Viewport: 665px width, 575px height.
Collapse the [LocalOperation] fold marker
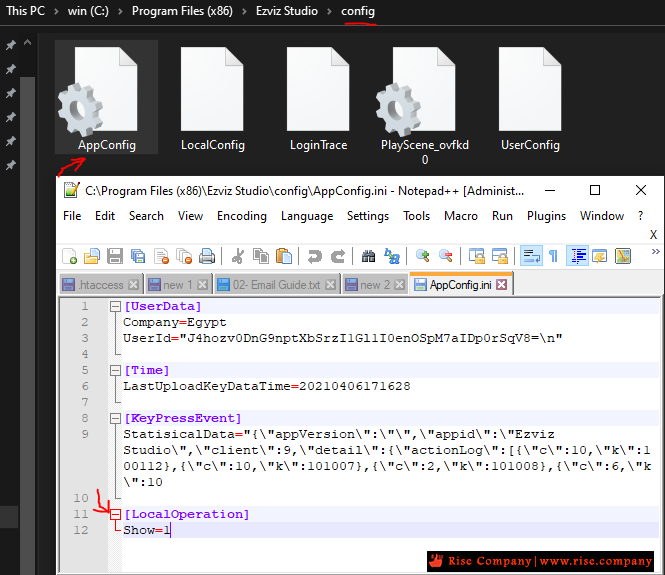(x=115, y=514)
